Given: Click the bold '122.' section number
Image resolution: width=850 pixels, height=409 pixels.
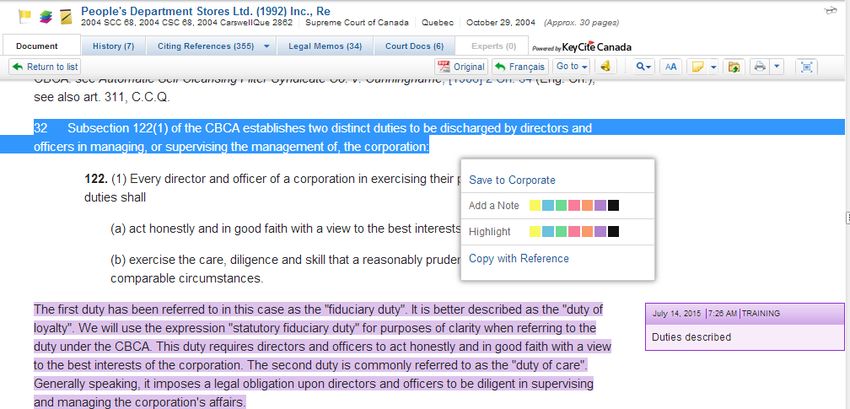Looking at the screenshot, I should pyautogui.click(x=96, y=179).
